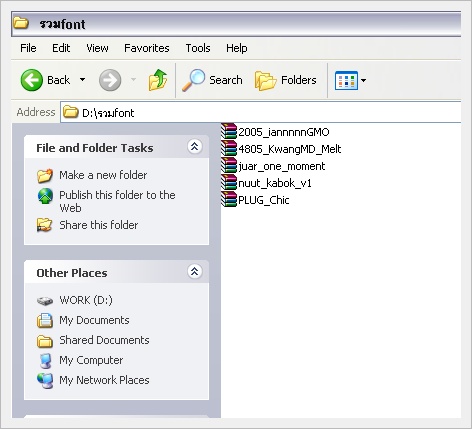Open the Views dropdown arrow

pyautogui.click(x=363, y=80)
